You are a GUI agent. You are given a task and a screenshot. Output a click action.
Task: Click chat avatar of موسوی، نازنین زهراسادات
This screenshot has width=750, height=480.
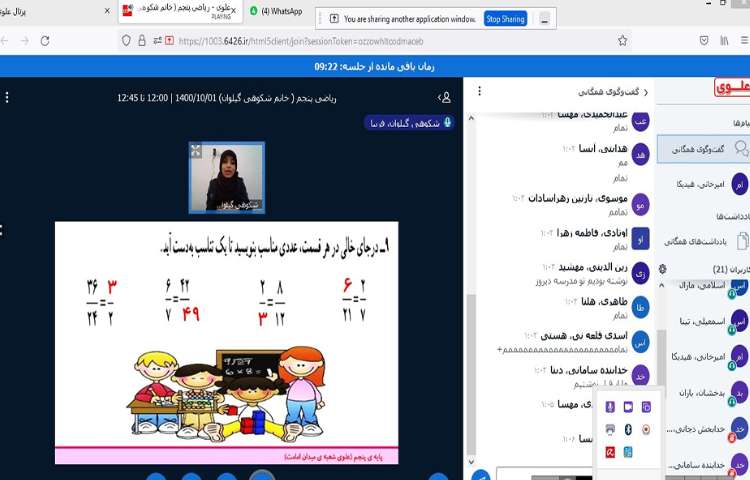point(640,205)
